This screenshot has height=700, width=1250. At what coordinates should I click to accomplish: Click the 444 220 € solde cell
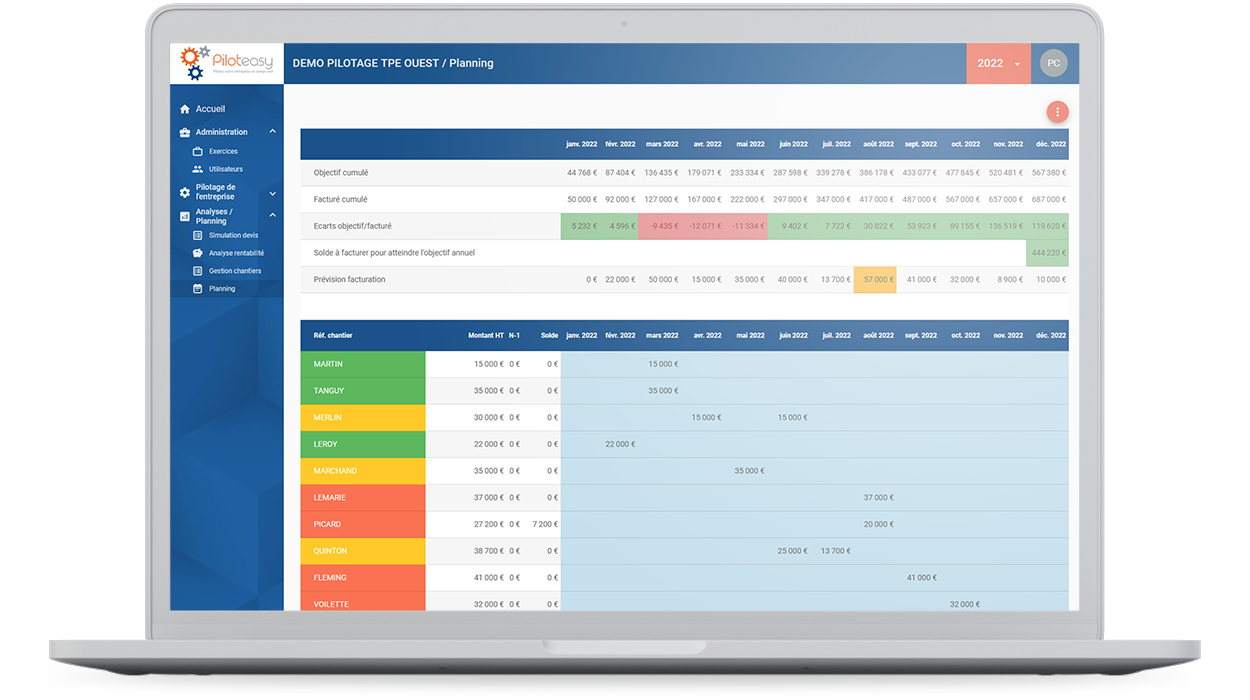pos(1048,253)
